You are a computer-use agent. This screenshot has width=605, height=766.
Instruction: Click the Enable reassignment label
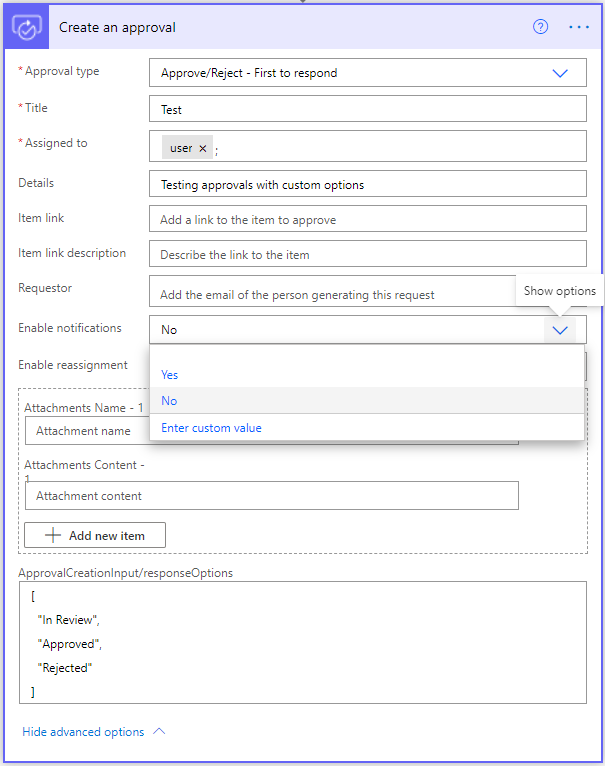(73, 365)
